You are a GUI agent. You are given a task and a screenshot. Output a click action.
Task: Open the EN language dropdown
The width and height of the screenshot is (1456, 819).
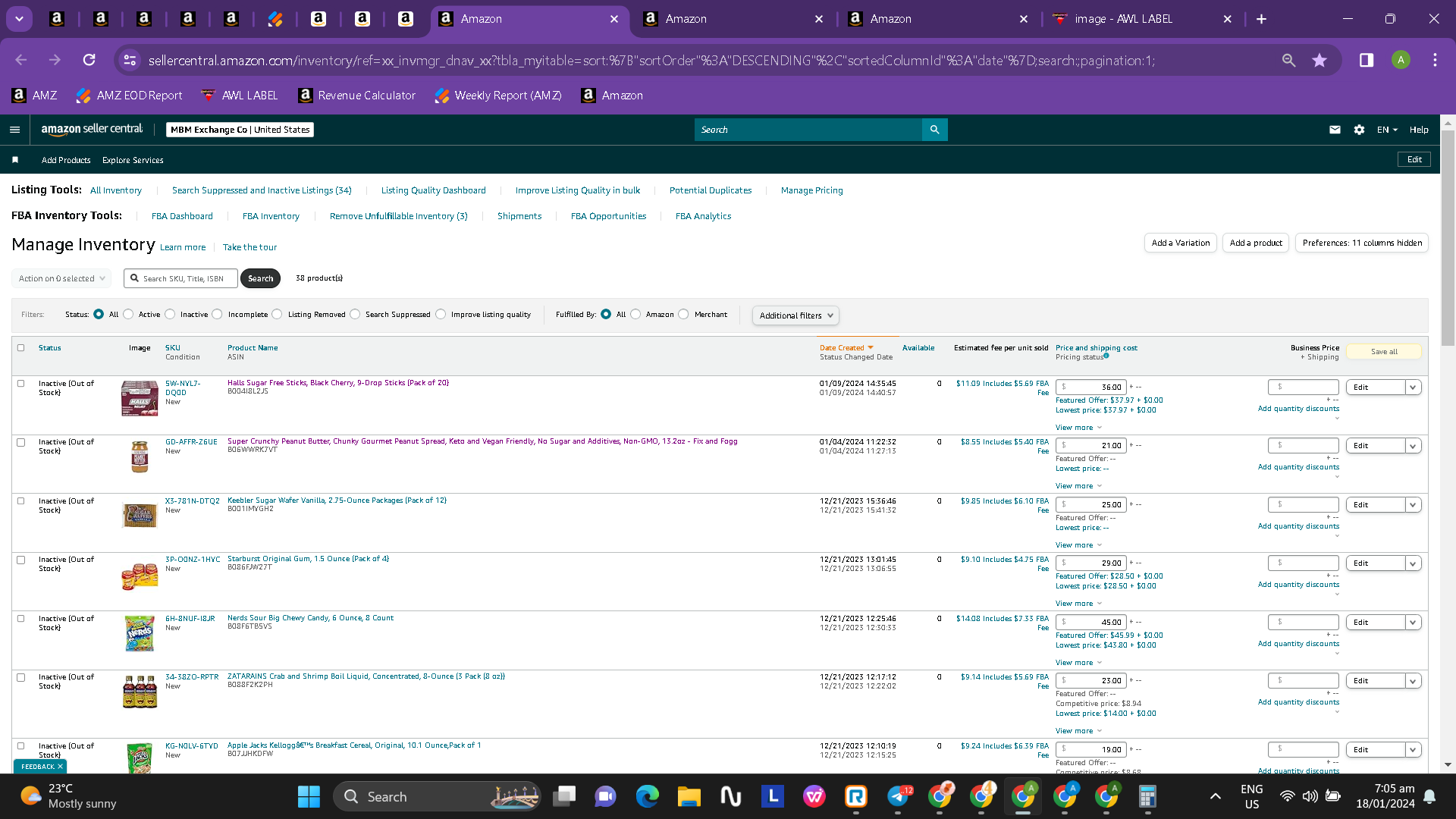pyautogui.click(x=1387, y=130)
